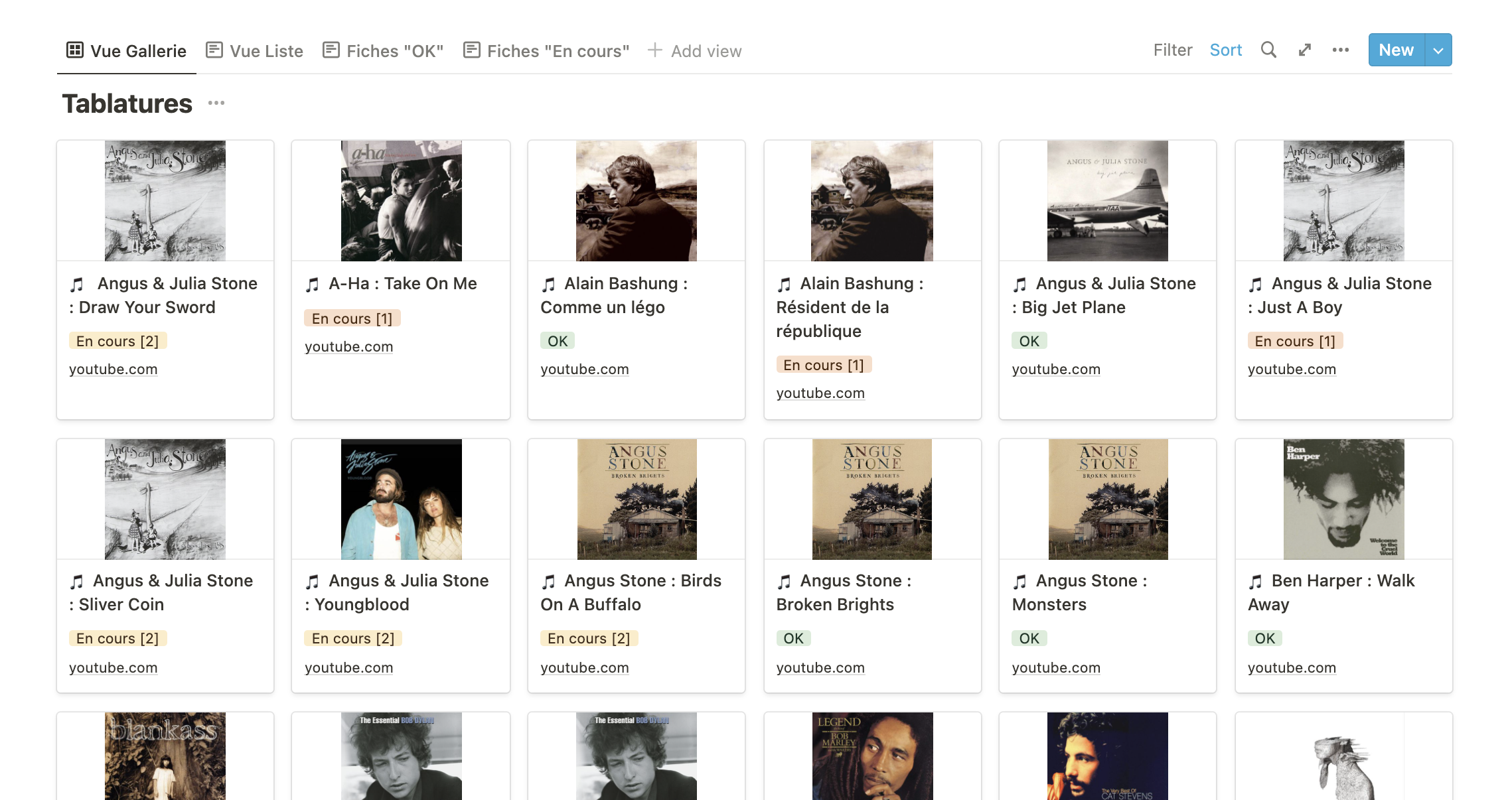This screenshot has height=800, width=1512.
Task: Click OK tag on Broken Brights card
Action: click(794, 638)
